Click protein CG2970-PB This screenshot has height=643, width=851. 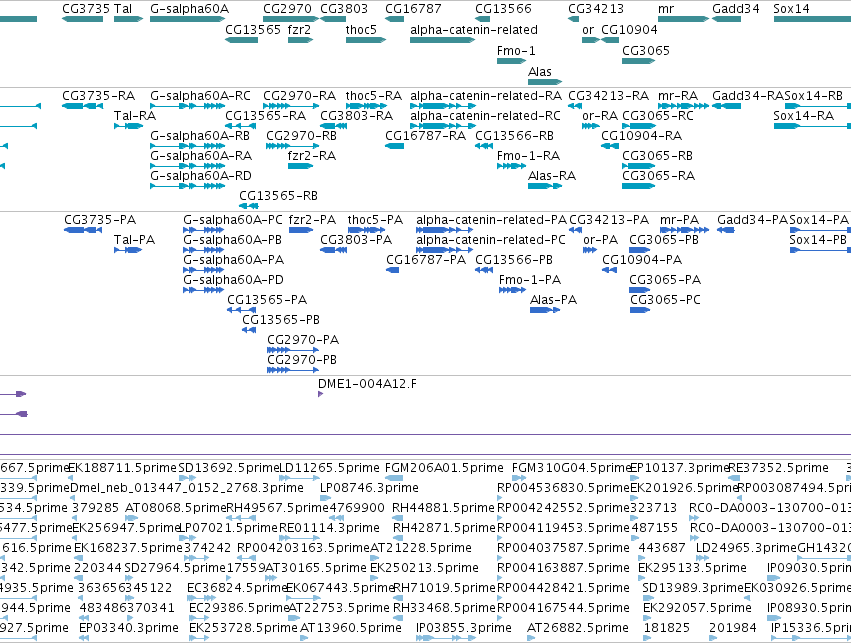pyautogui.click(x=302, y=360)
